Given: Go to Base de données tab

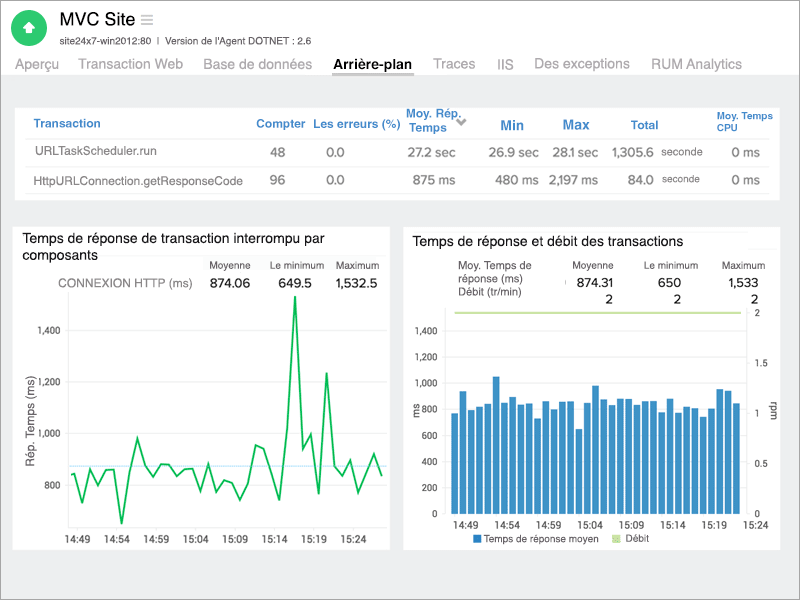Looking at the screenshot, I should coord(257,64).
